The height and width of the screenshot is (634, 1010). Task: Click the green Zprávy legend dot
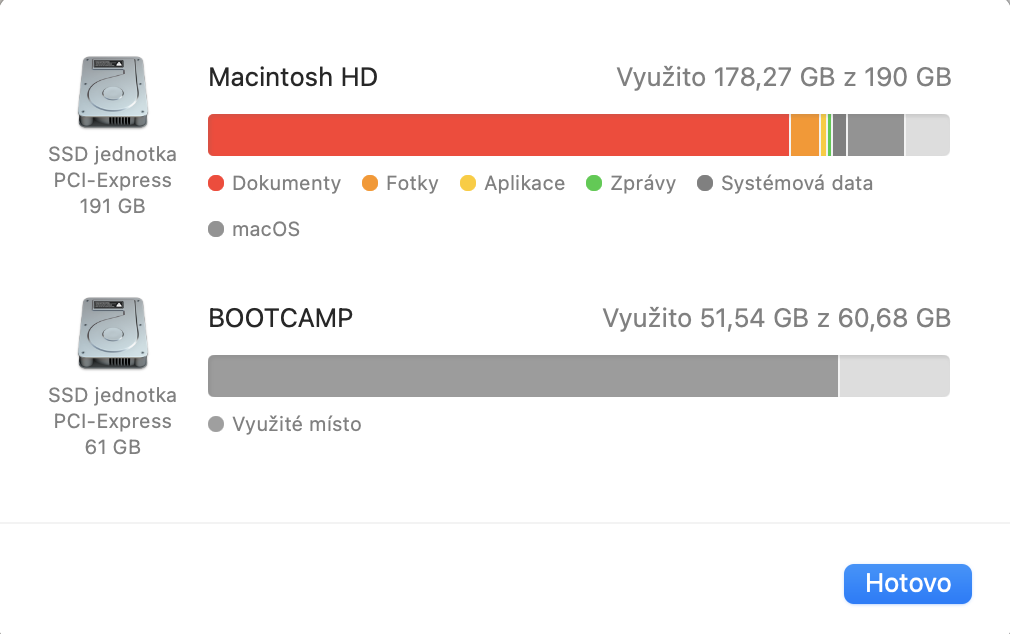point(594,184)
